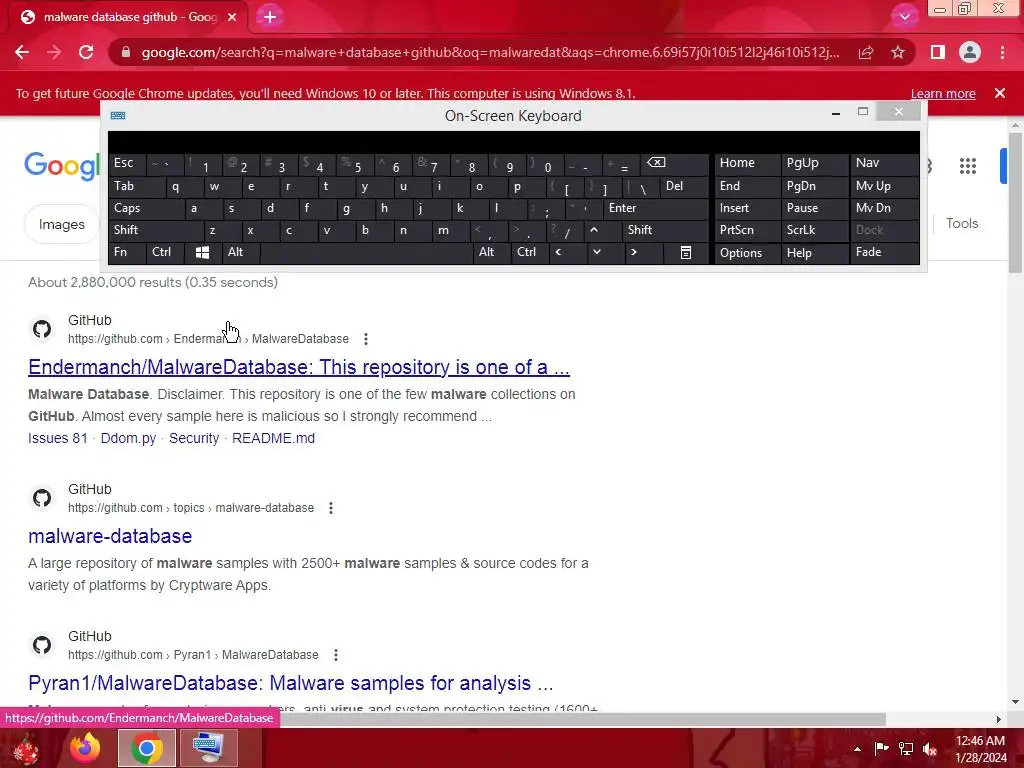Open the malware-database topics result
Image resolution: width=1024 pixels, height=768 pixels.
pos(110,536)
